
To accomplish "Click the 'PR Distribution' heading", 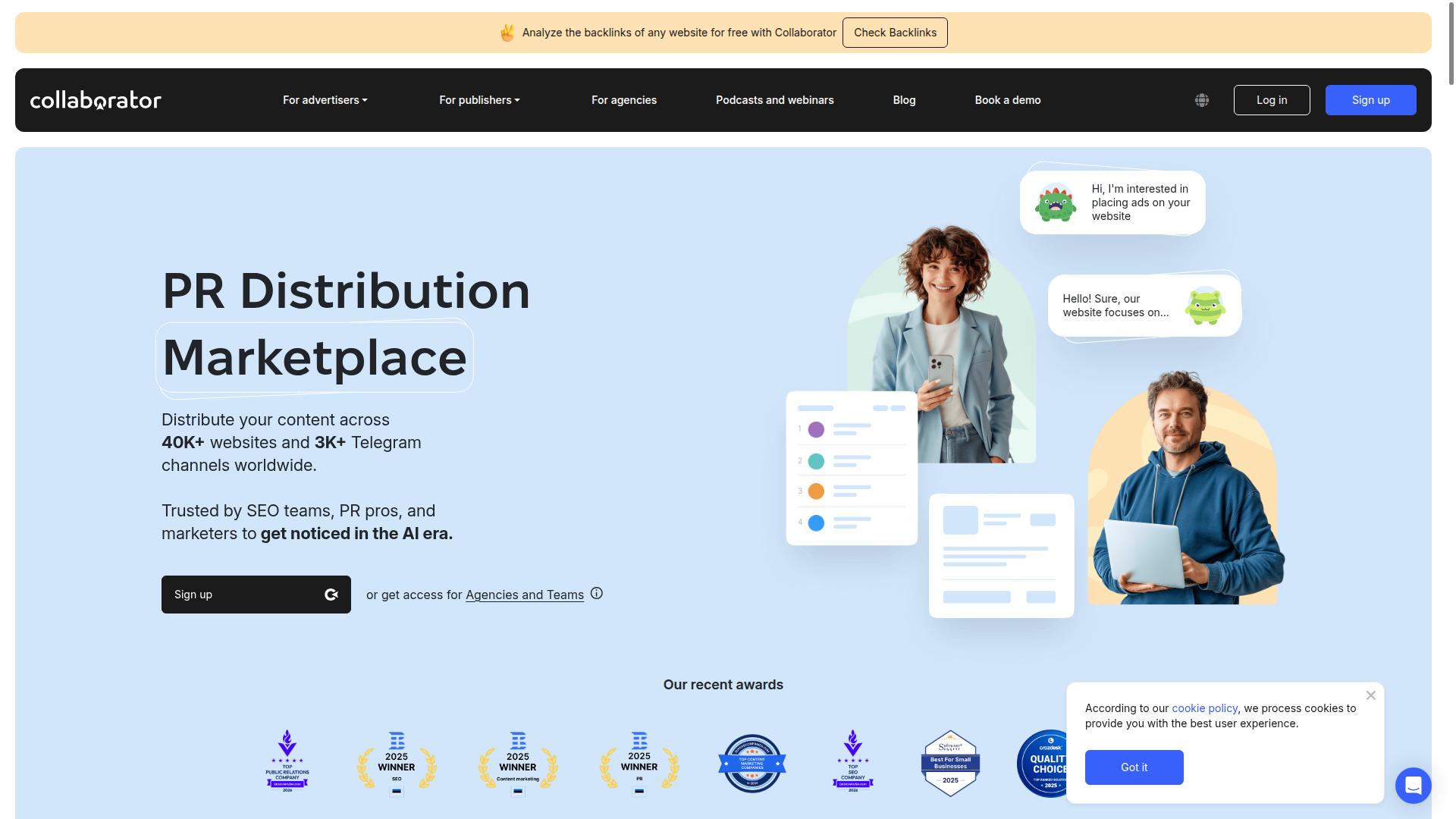I will tap(347, 290).
